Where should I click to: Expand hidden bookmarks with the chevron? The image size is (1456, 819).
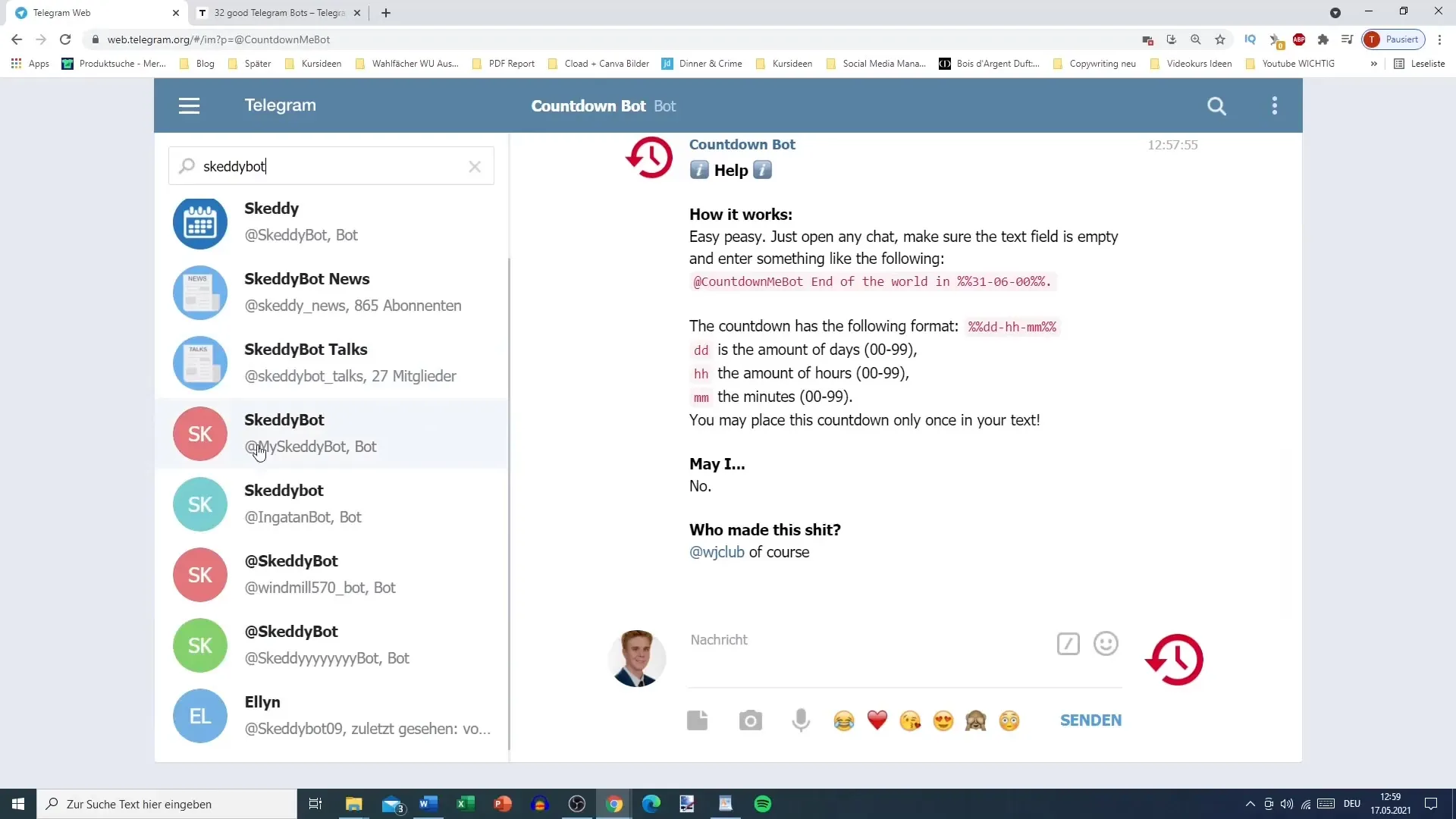[x=1373, y=64]
